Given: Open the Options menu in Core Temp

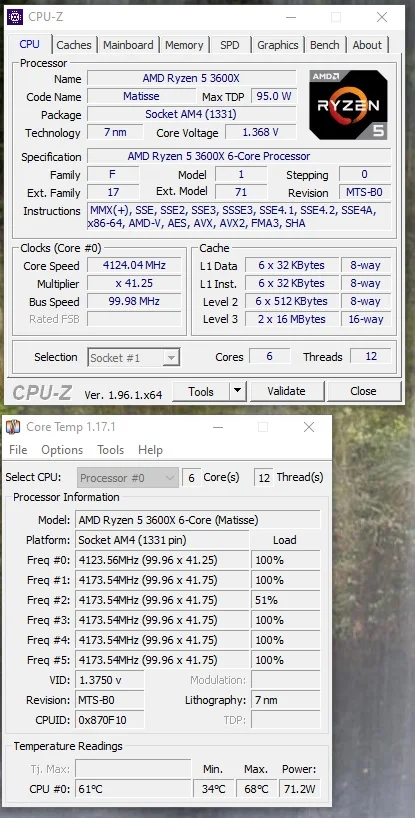Looking at the screenshot, I should [x=62, y=450].
